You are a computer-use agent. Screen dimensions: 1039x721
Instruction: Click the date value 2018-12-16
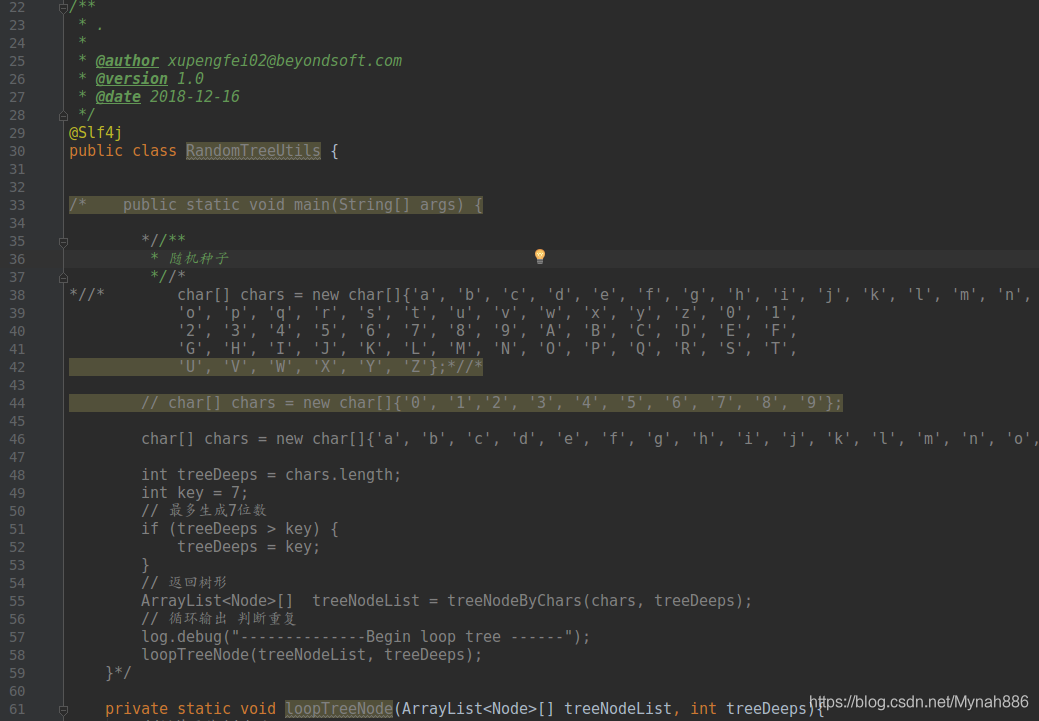tap(194, 97)
